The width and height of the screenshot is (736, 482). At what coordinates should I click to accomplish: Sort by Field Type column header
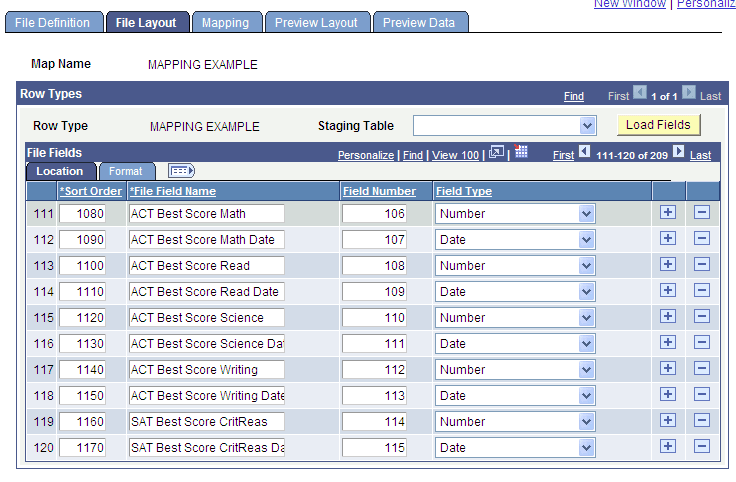tap(464, 191)
